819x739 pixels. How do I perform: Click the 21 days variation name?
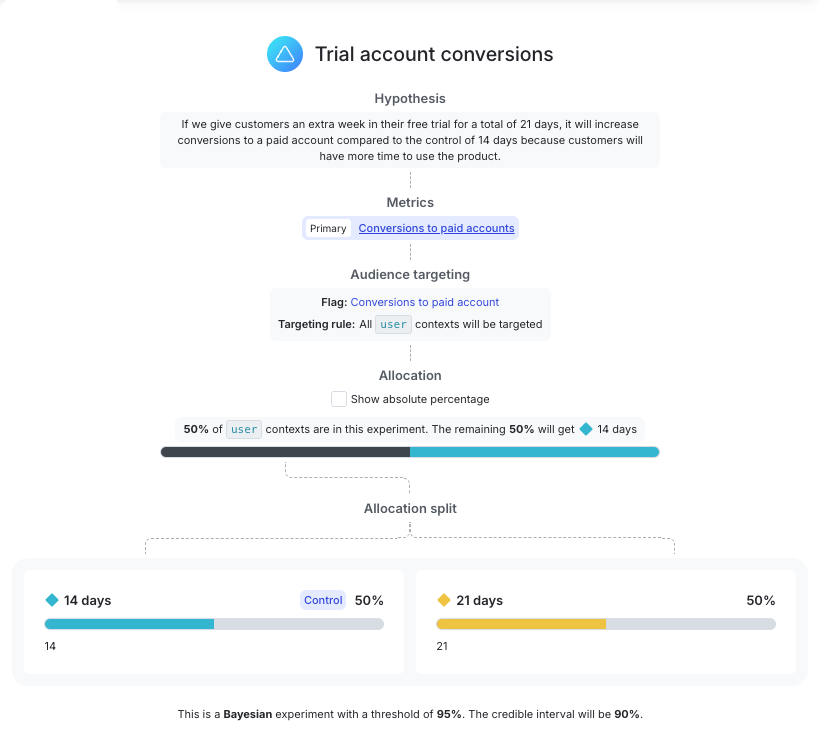coord(479,601)
